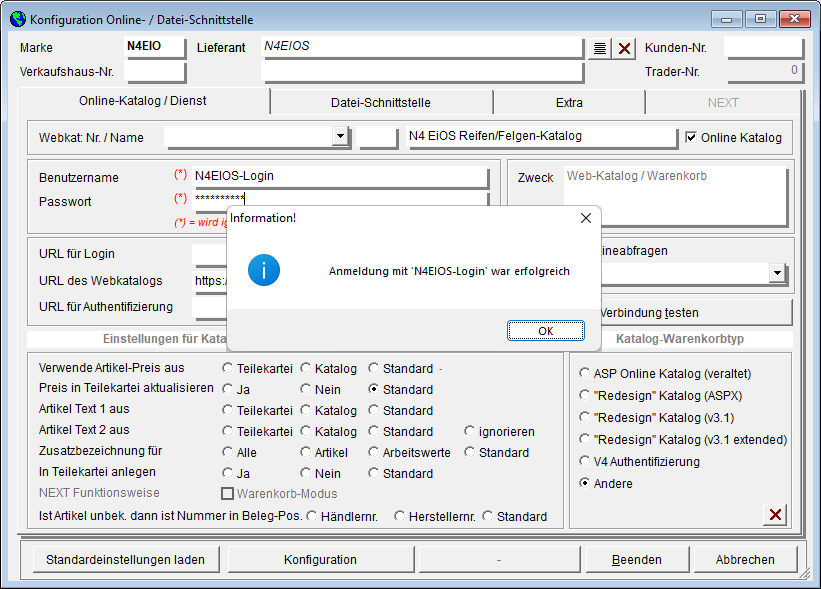Click the Abbrechen button

point(745,560)
